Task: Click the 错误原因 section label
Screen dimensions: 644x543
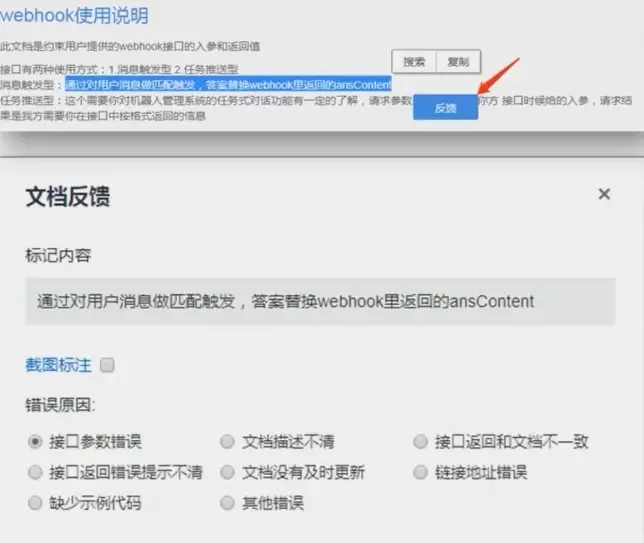Action: (x=60, y=407)
